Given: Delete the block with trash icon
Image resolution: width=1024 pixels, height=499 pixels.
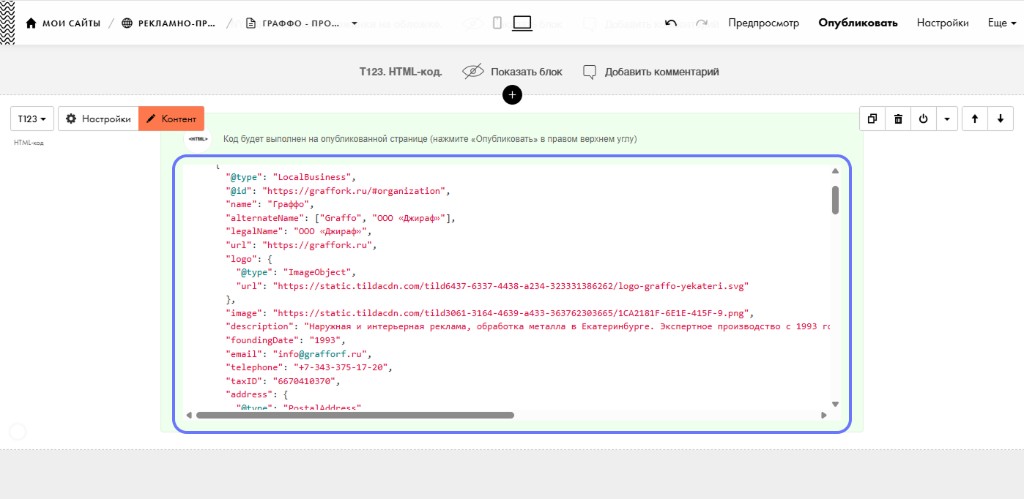Looking at the screenshot, I should (898, 119).
